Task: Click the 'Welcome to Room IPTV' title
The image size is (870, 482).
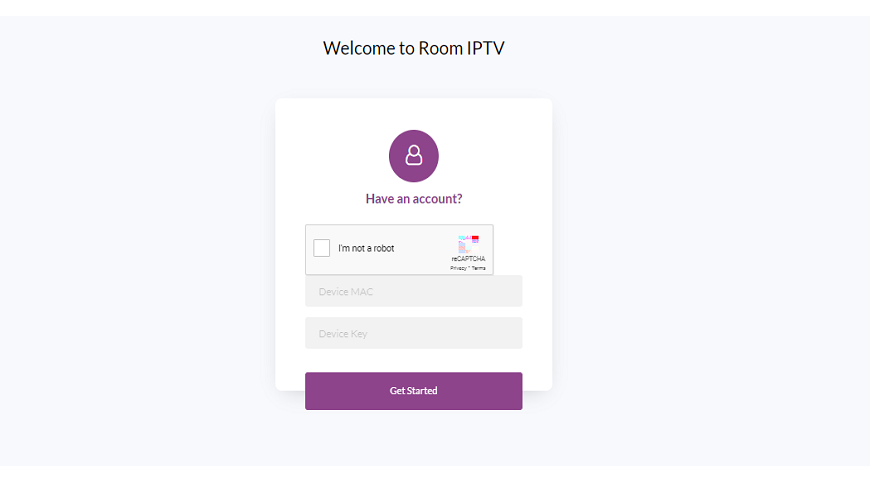Action: pyautogui.click(x=413, y=48)
